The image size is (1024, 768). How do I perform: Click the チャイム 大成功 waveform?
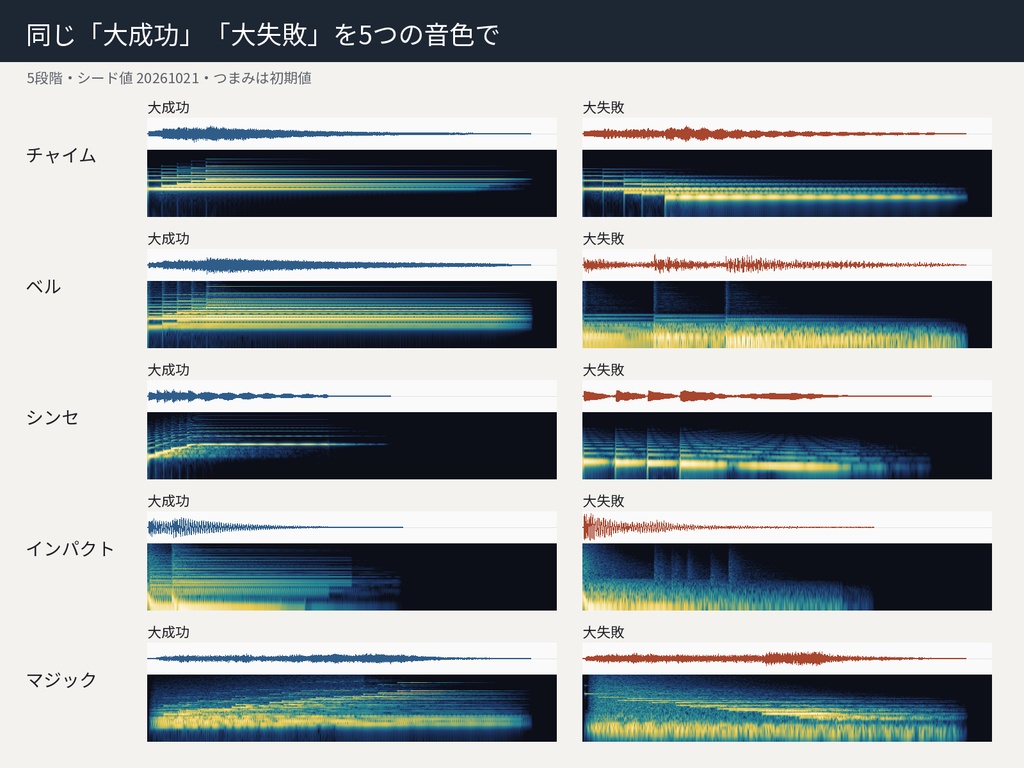click(352, 133)
